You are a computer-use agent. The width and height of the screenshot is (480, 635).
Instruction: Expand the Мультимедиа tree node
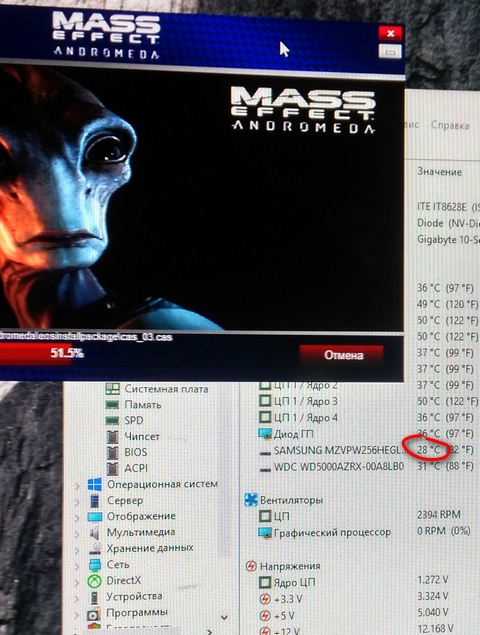77,533
